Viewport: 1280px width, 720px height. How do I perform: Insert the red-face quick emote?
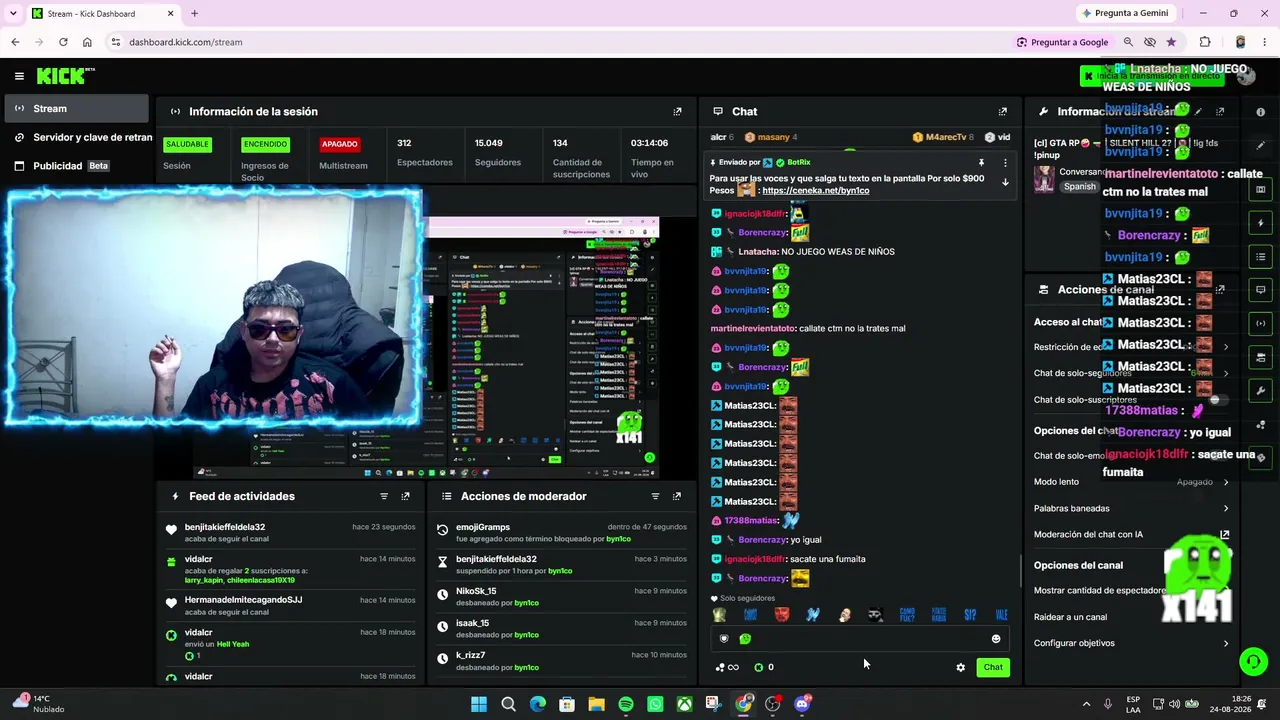pos(782,615)
